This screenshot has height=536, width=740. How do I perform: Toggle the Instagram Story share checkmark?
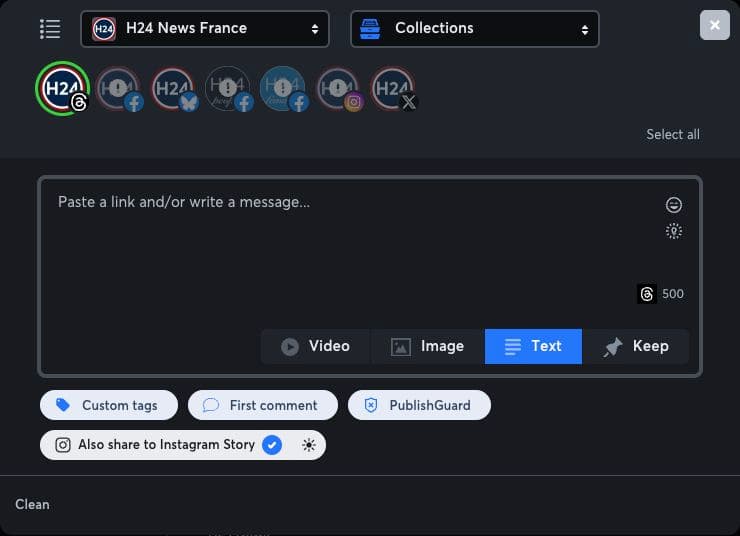point(272,445)
